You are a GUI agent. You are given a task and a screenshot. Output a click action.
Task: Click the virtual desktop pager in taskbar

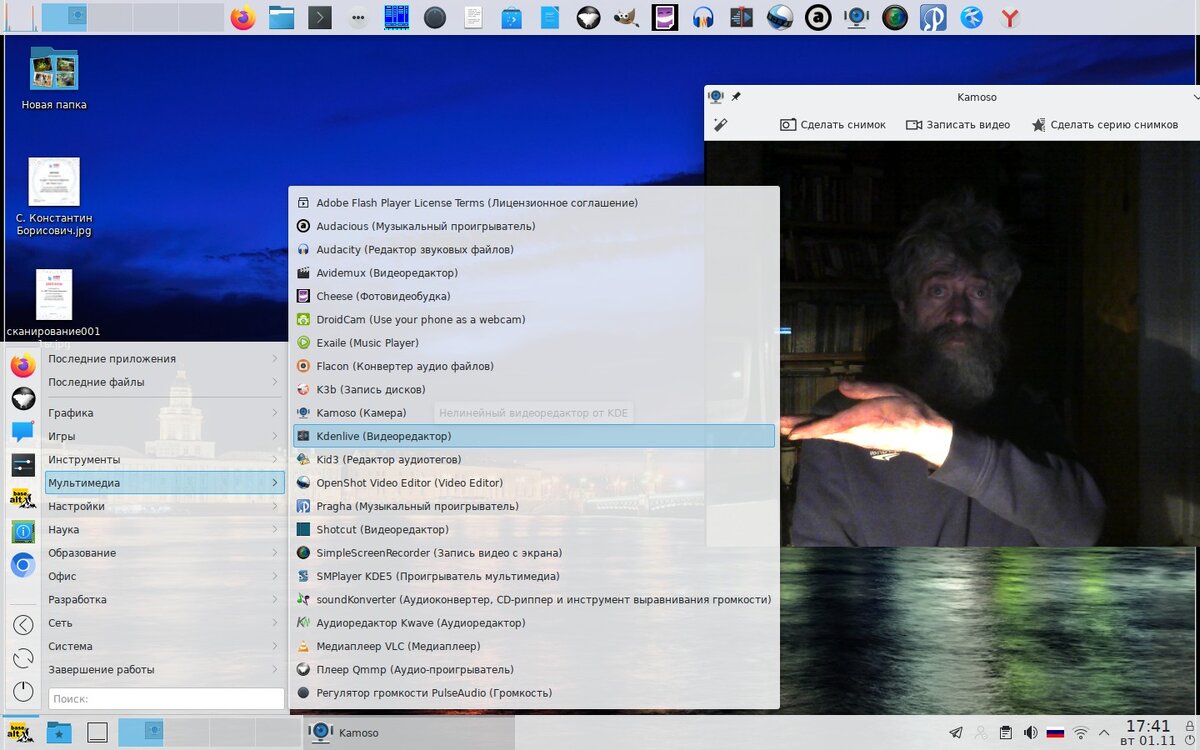click(208, 732)
